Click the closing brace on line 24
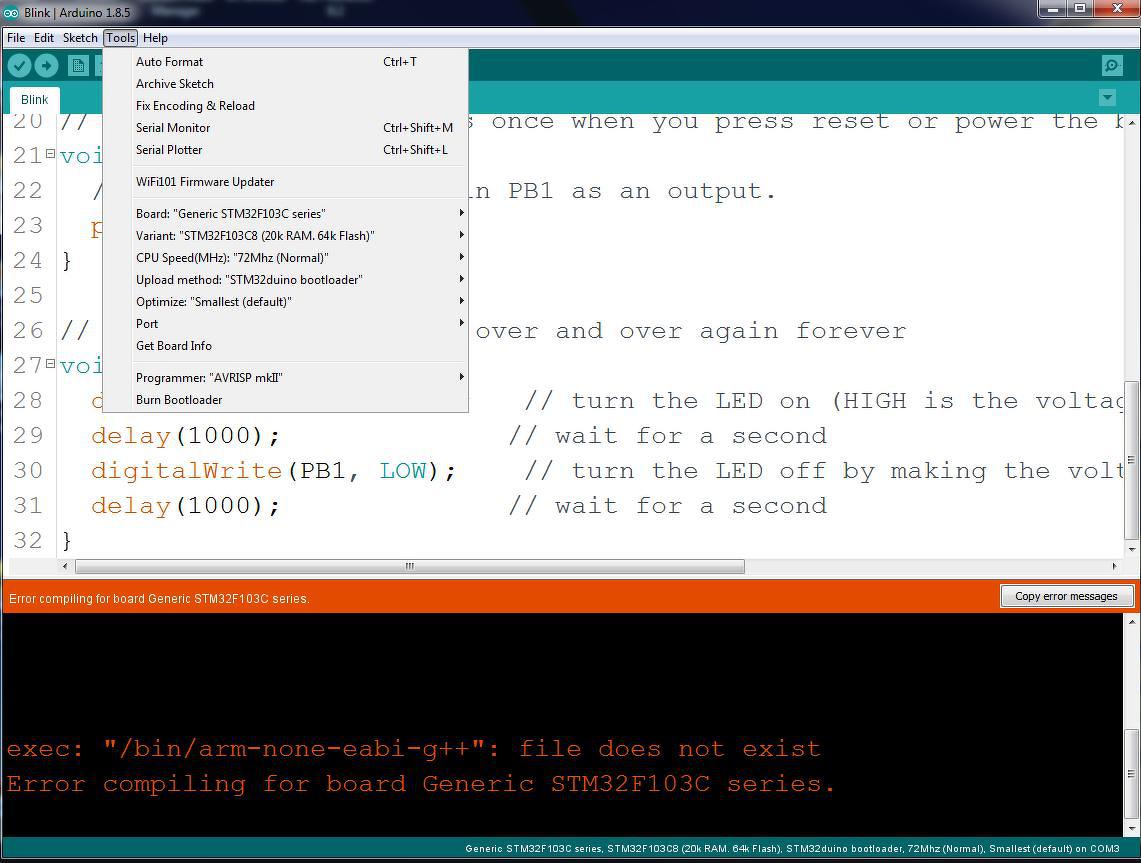This screenshot has height=863, width=1141. 67,261
